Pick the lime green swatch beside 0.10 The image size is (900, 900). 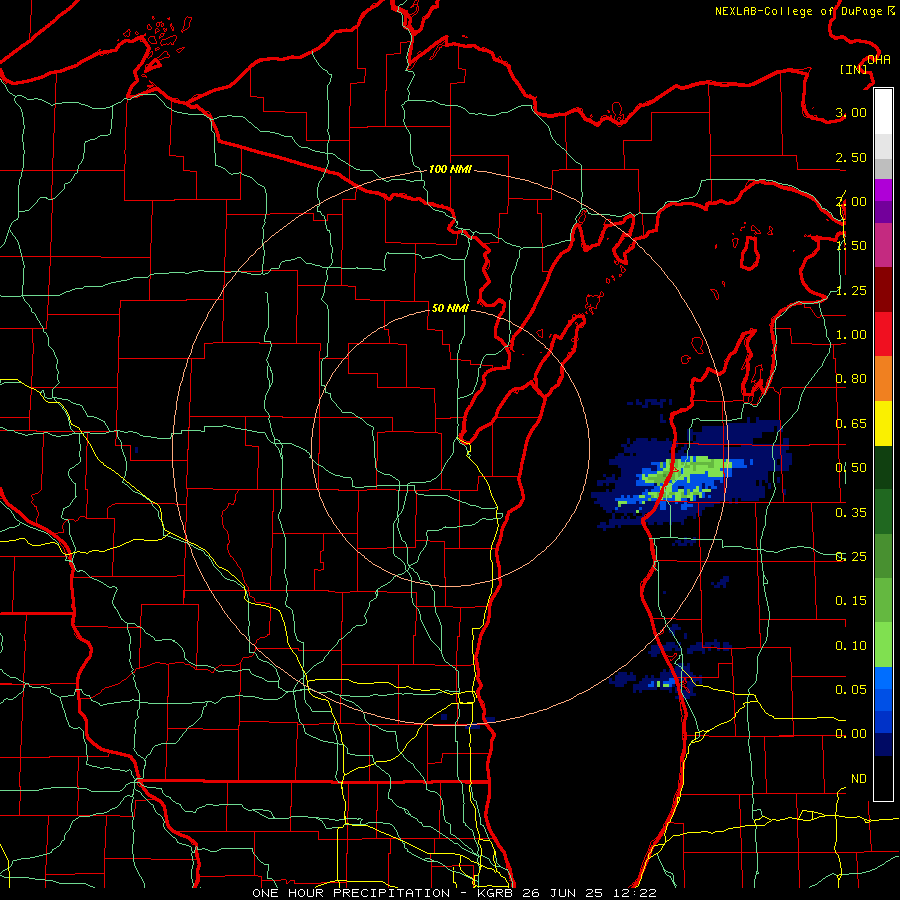click(883, 645)
